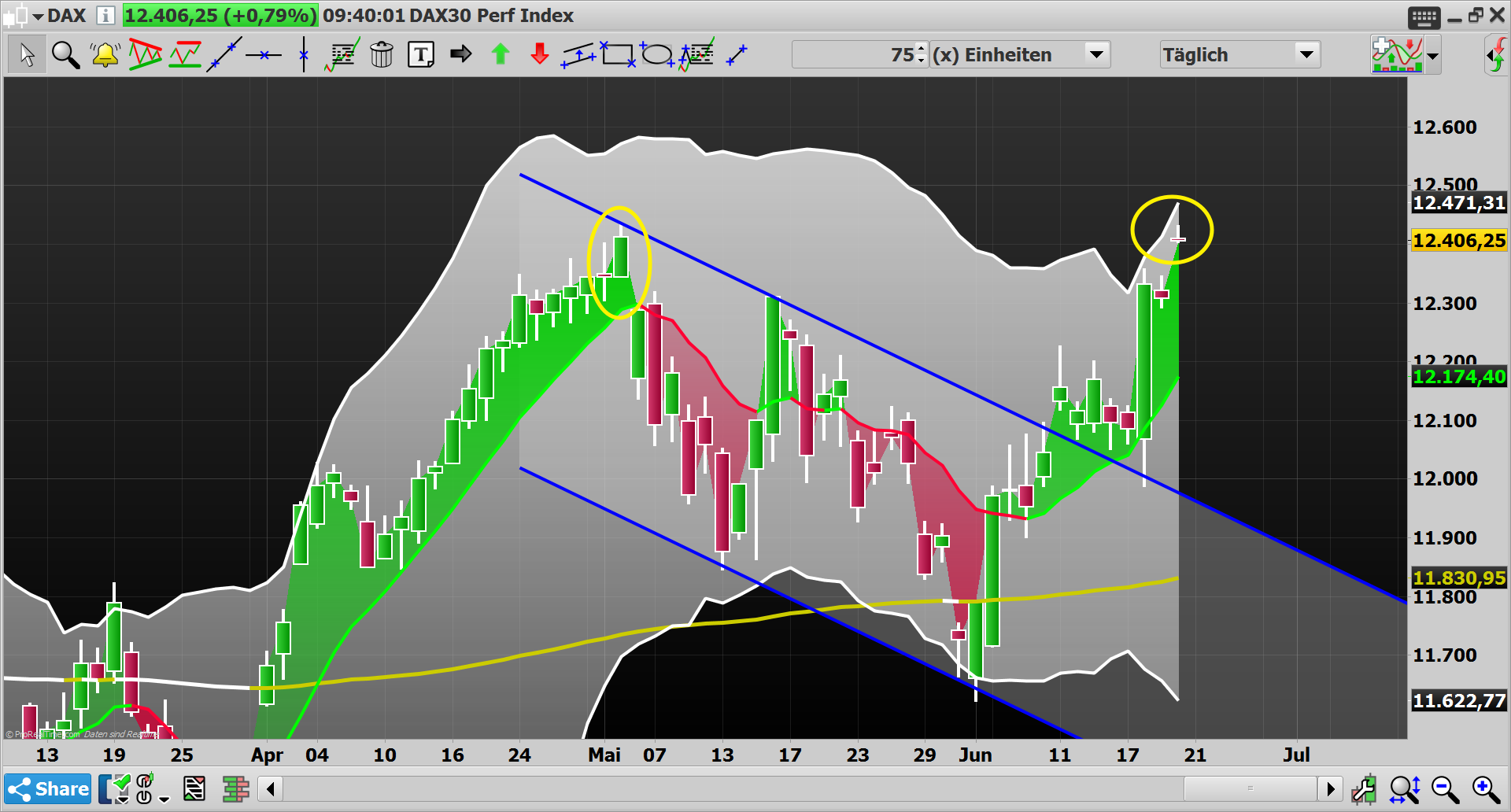Select the cursor pointer tool
Screen dimensions: 1511x812
click(x=27, y=54)
